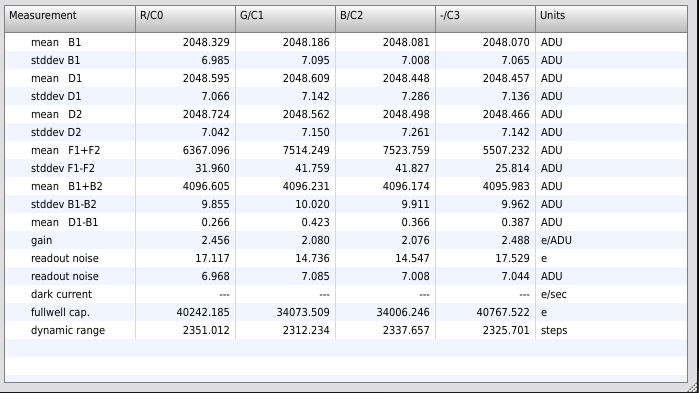Select the 'dynamic range' row label
This screenshot has height=393, width=699.
(x=68, y=330)
